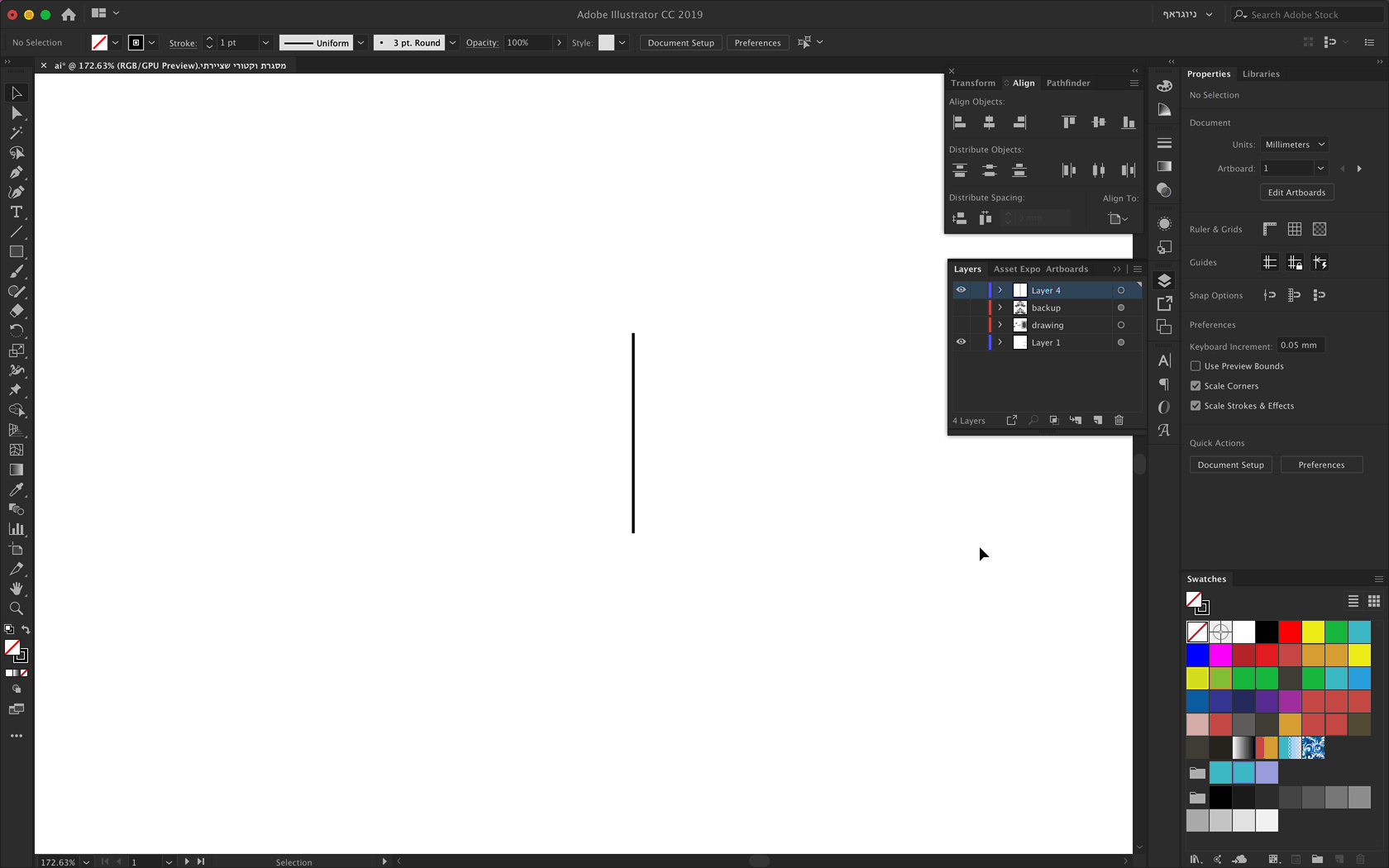Select the Column Graph tool
The image size is (1389, 868).
(x=17, y=529)
